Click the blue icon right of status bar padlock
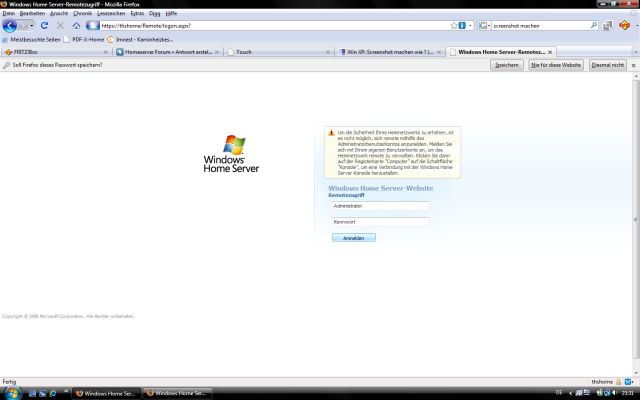Image resolution: width=640 pixels, height=400 pixels. coord(628,382)
